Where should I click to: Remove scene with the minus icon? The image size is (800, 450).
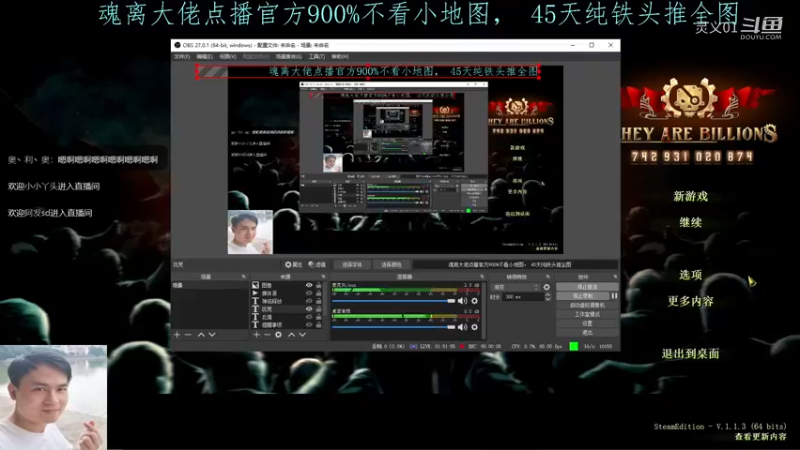point(188,335)
